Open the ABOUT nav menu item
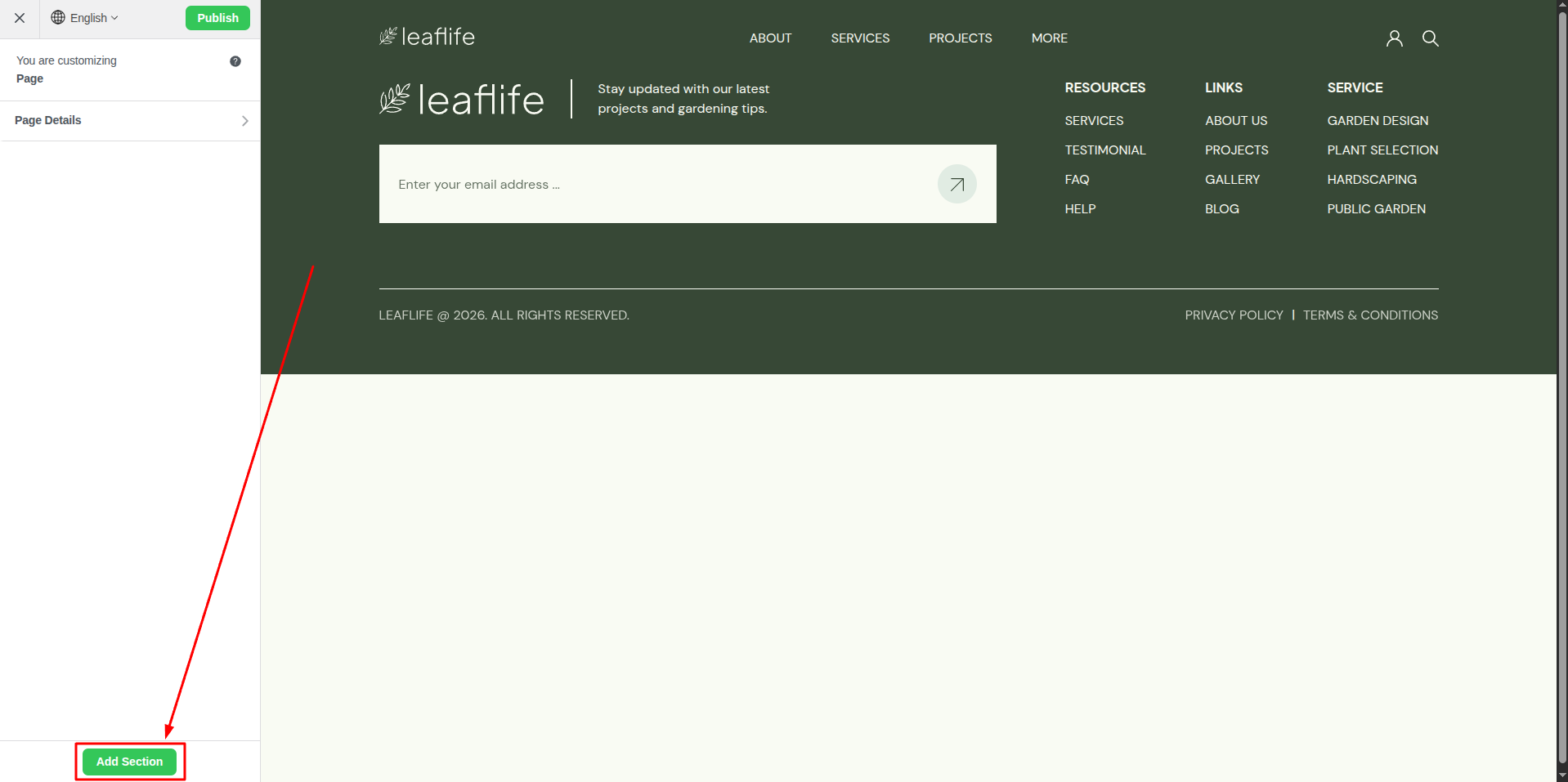 tap(770, 38)
